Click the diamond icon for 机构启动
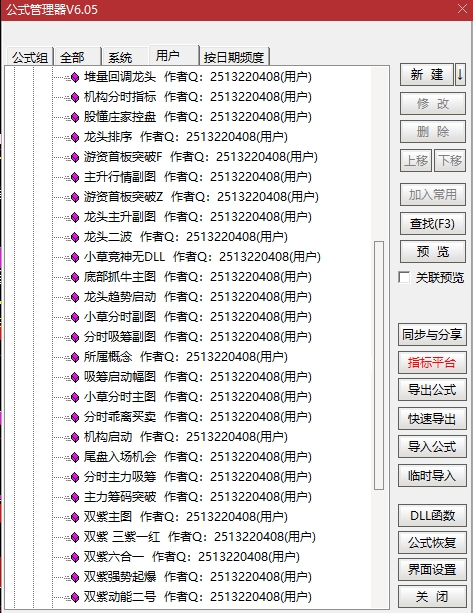Image resolution: width=473 pixels, height=613 pixels. (x=75, y=437)
